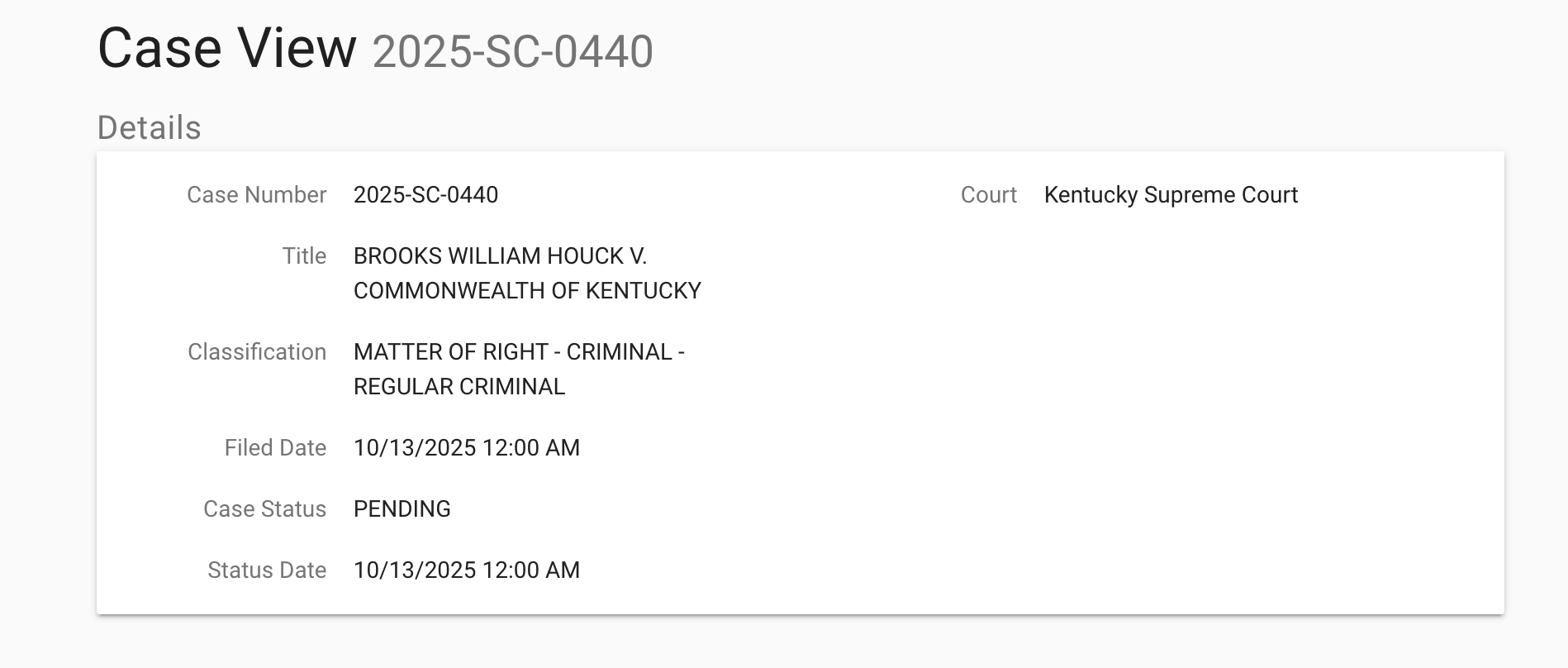Click the Case Status field label
The height and width of the screenshot is (668, 1568).
[264, 509]
